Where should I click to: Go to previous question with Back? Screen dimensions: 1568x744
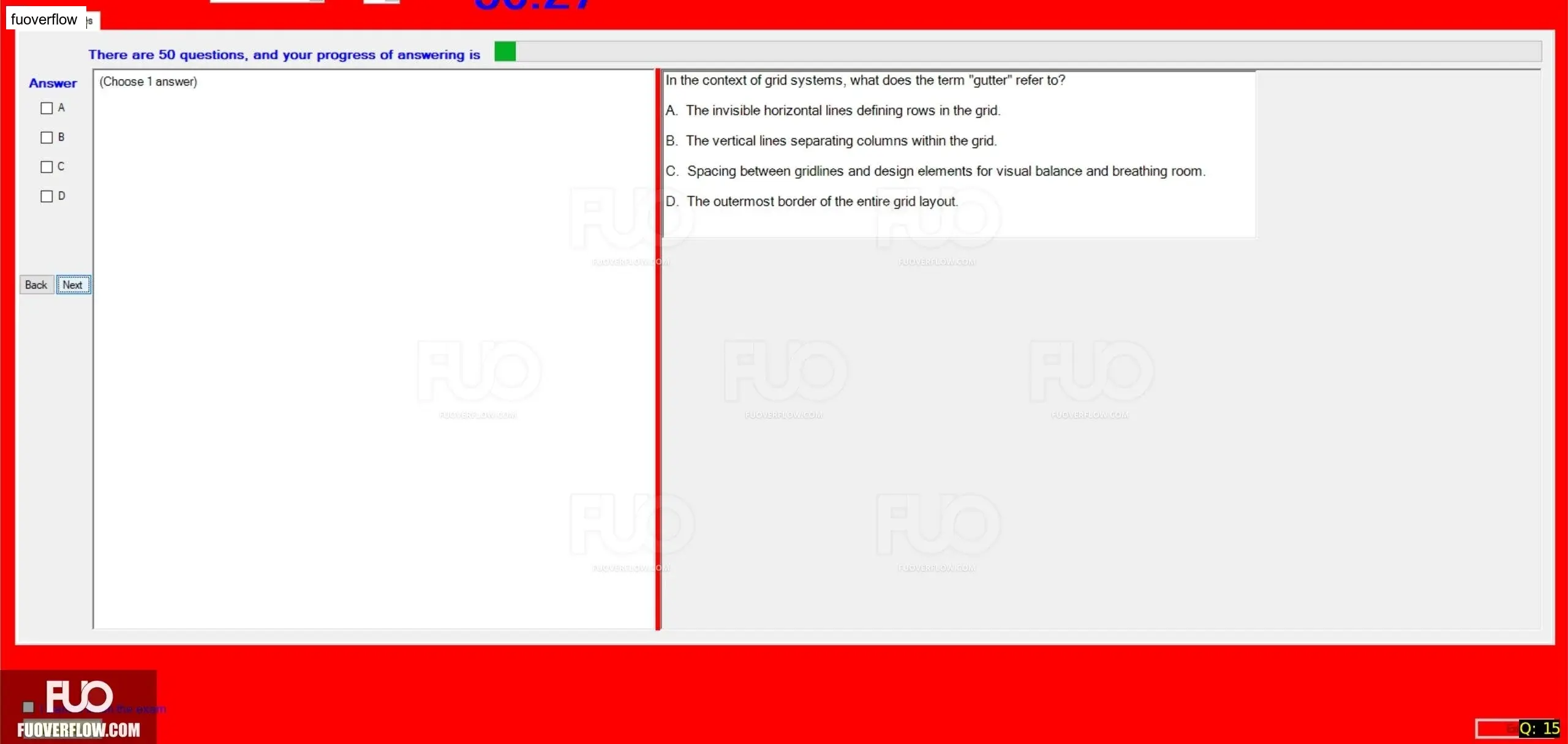tap(36, 285)
